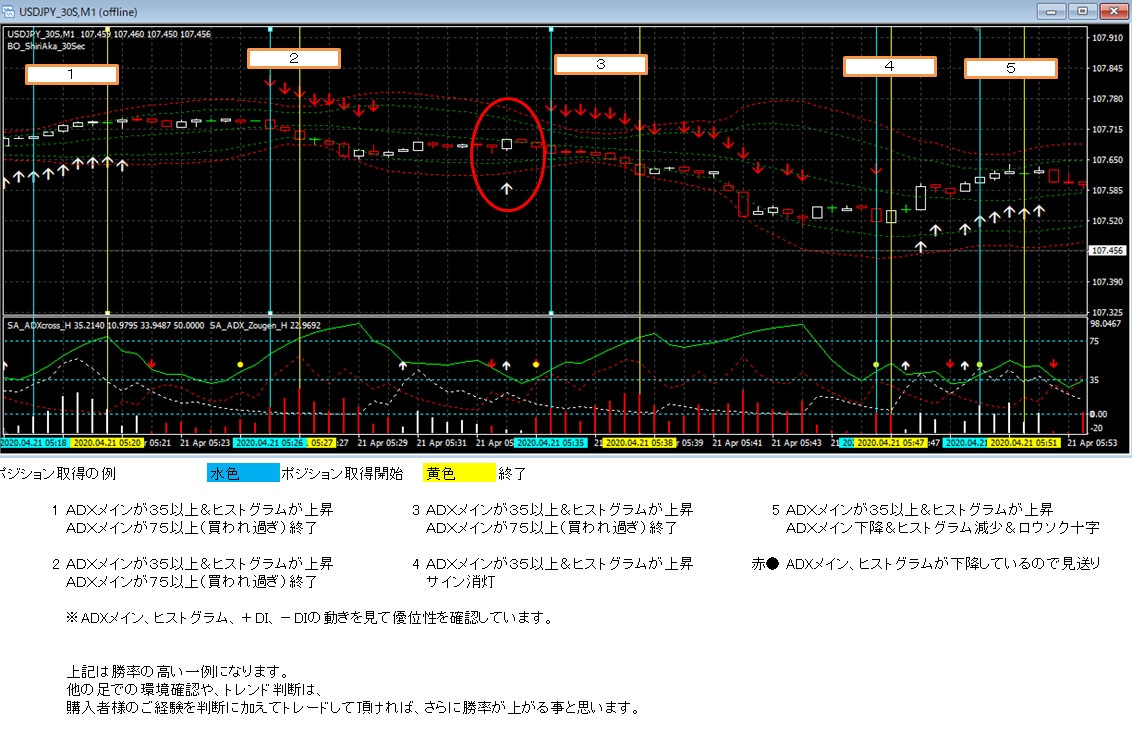Click the legend text "ポジション取得開始"
The height and width of the screenshot is (729, 1141).
[342, 474]
